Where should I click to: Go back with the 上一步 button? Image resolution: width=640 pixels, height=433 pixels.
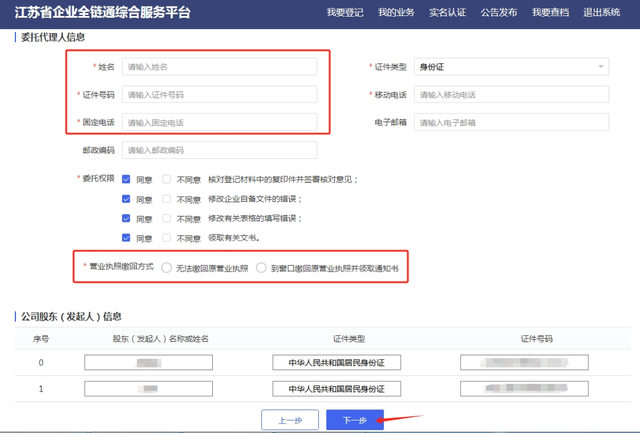(289, 420)
